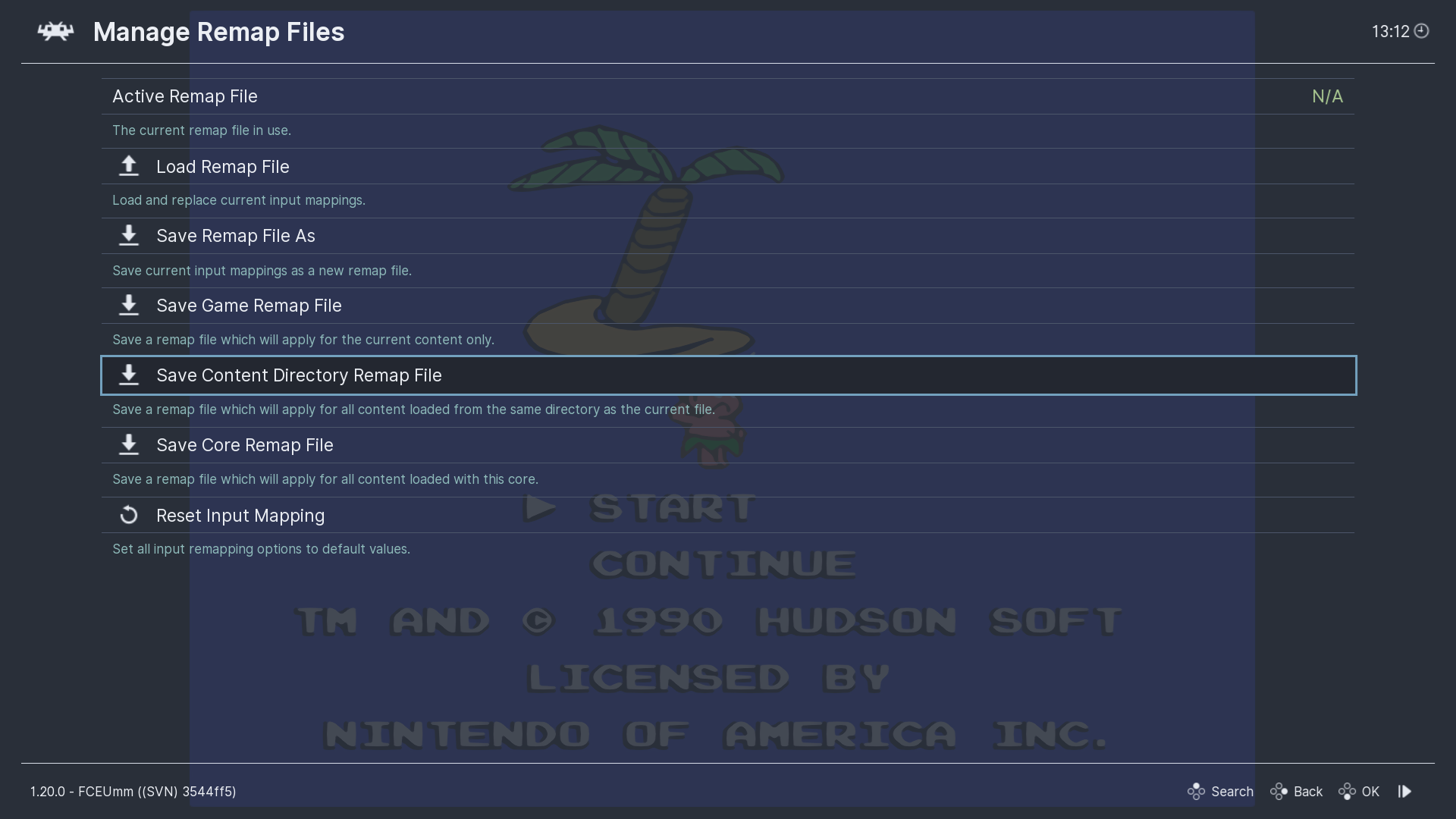This screenshot has height=819, width=1456.
Task: Click the RetroArch invader logo icon
Action: pyautogui.click(x=56, y=32)
